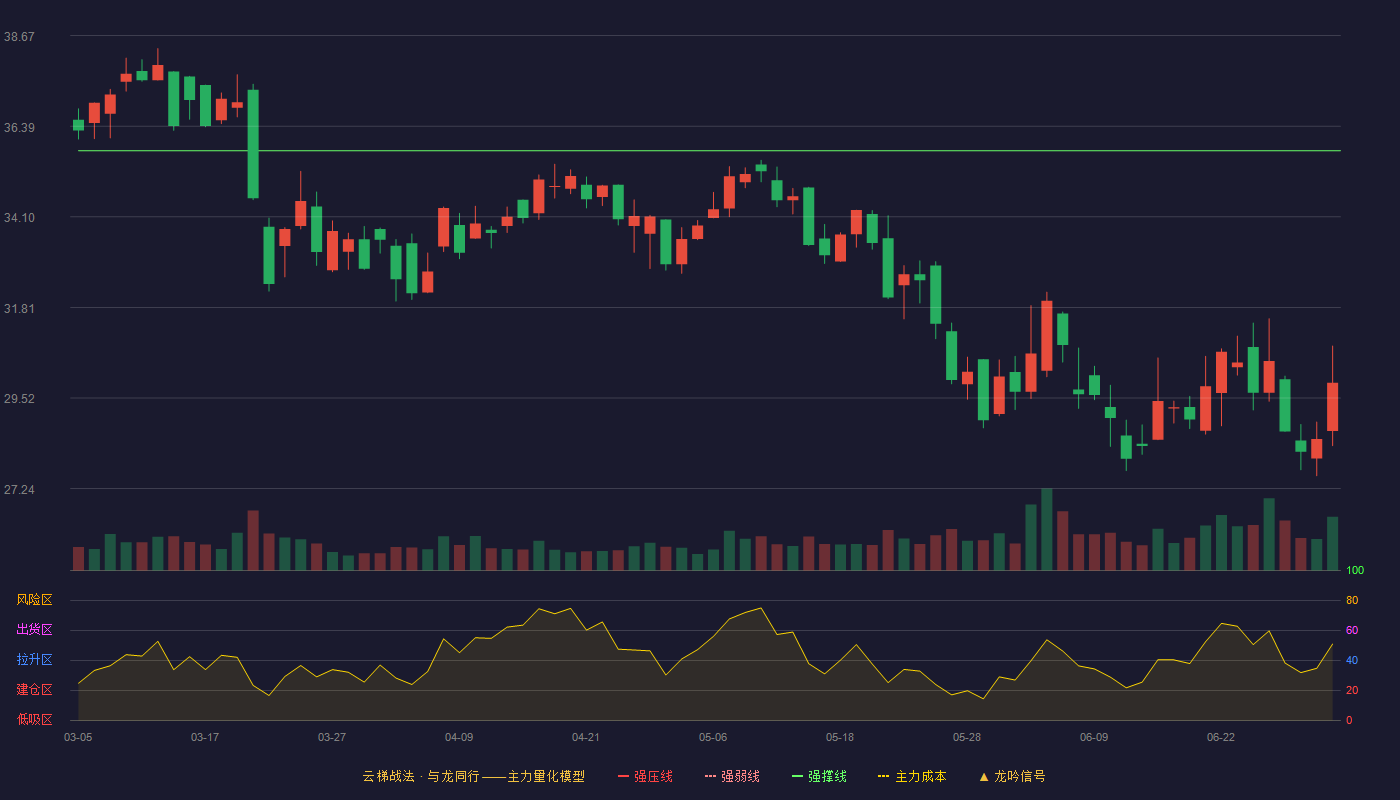1400x800 pixels.
Task: Click the 04-09 date label
Action: [x=459, y=737]
